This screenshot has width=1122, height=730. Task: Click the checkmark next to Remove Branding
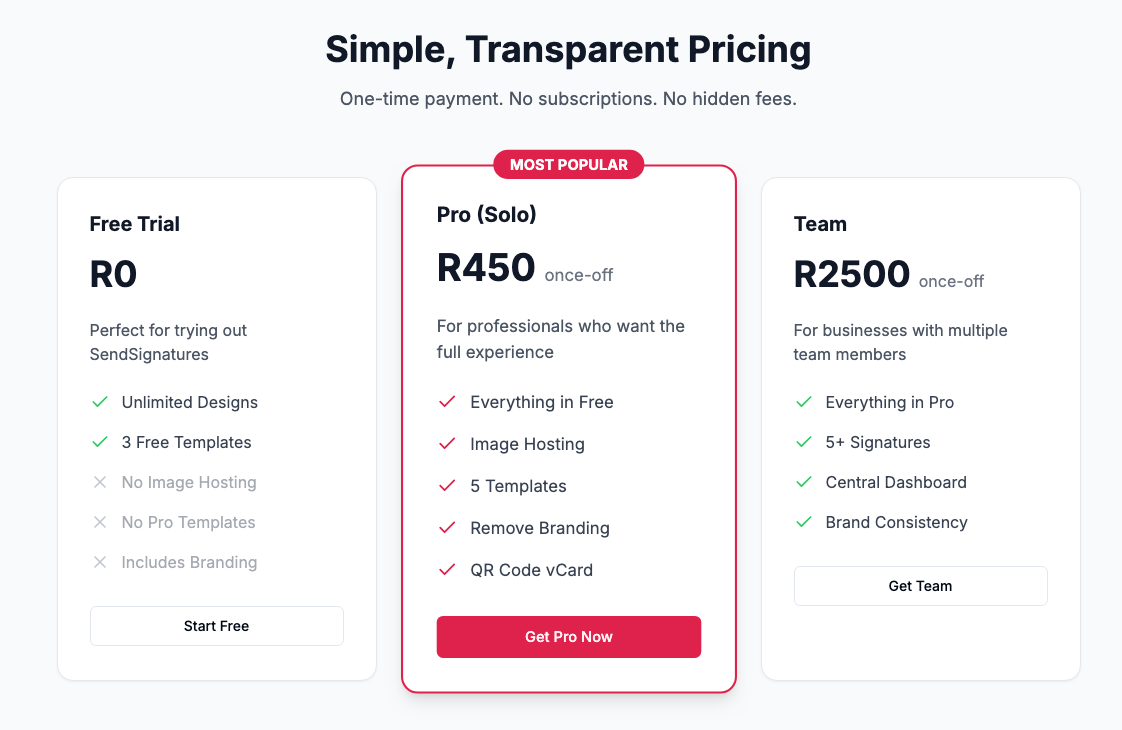click(x=446, y=528)
